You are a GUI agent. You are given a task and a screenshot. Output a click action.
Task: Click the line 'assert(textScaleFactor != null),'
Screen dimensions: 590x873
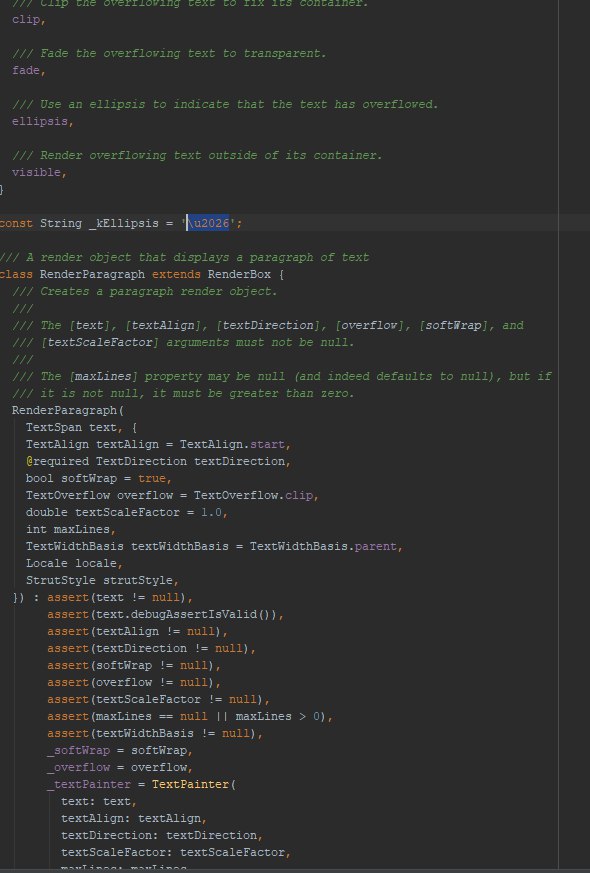pos(158,699)
